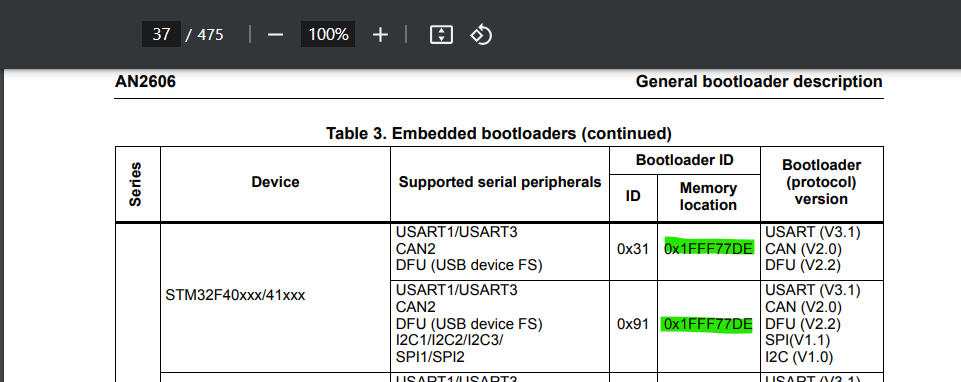Image resolution: width=961 pixels, height=382 pixels.
Task: Click the fit to page icon
Action: click(441, 35)
